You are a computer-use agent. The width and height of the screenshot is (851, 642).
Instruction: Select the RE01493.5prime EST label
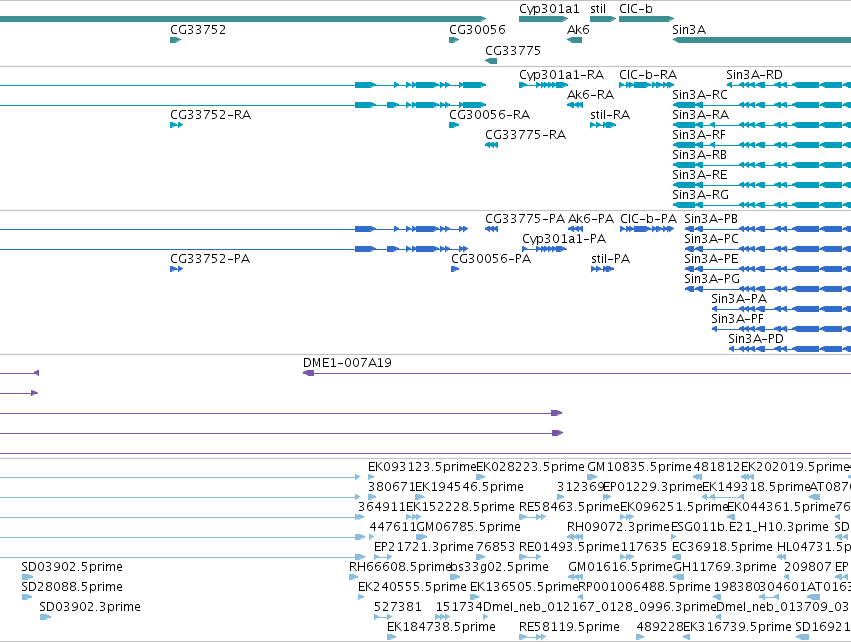click(x=569, y=546)
